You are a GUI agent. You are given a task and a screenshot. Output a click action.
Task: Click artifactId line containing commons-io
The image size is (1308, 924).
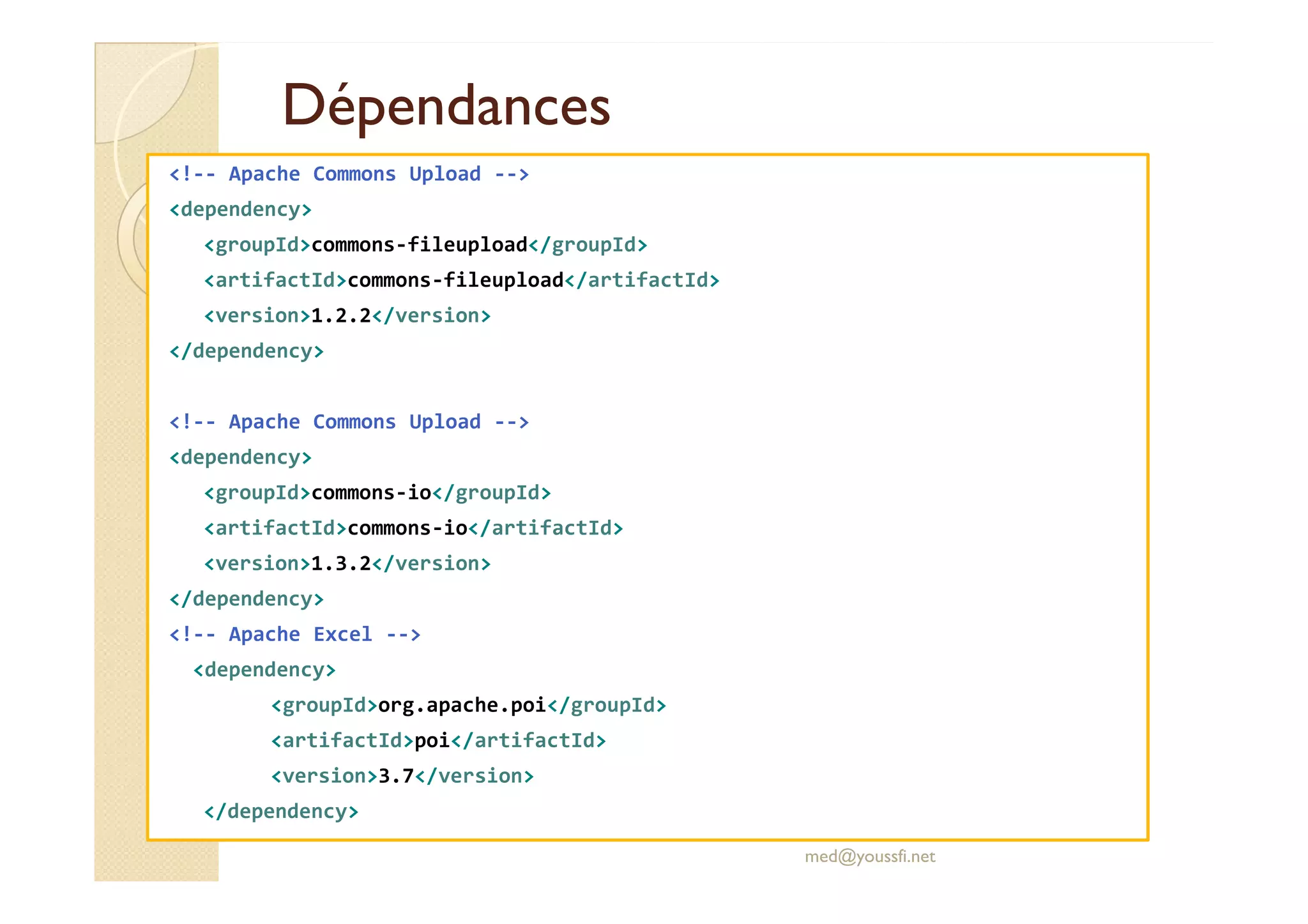(x=413, y=528)
